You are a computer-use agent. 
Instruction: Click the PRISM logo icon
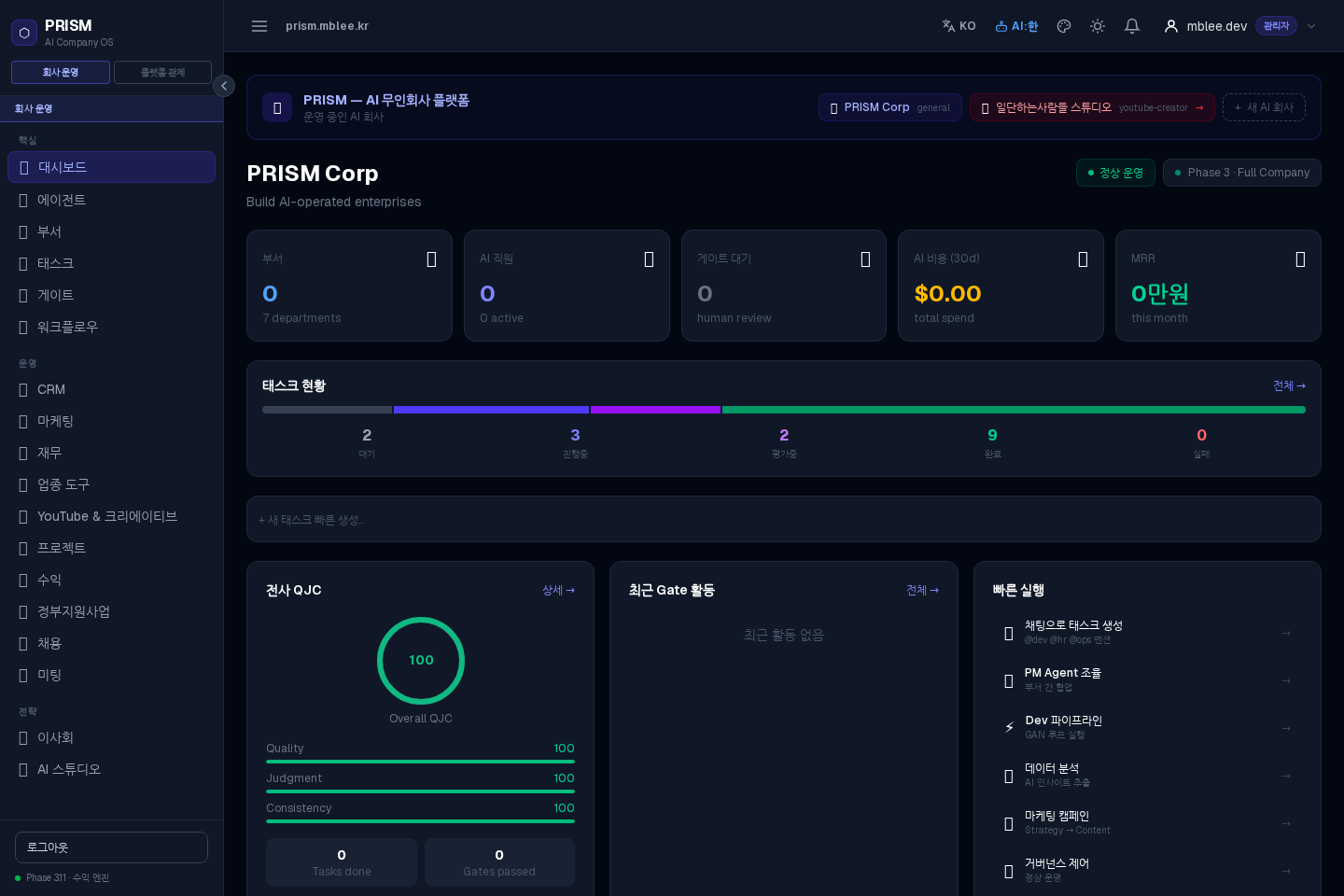coord(24,33)
